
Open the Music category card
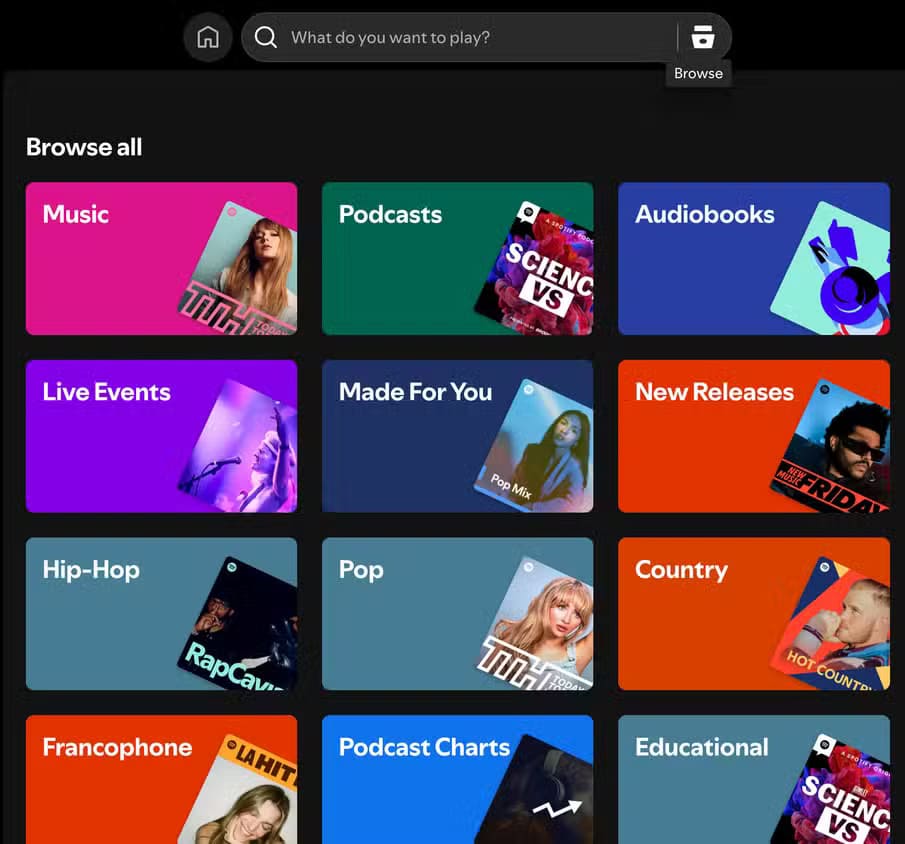tap(162, 259)
